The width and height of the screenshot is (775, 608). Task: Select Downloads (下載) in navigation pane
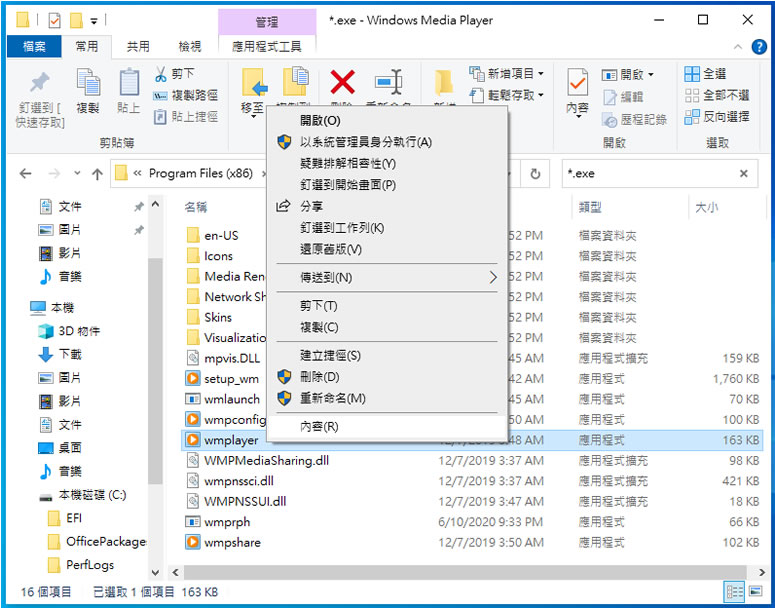click(x=59, y=354)
